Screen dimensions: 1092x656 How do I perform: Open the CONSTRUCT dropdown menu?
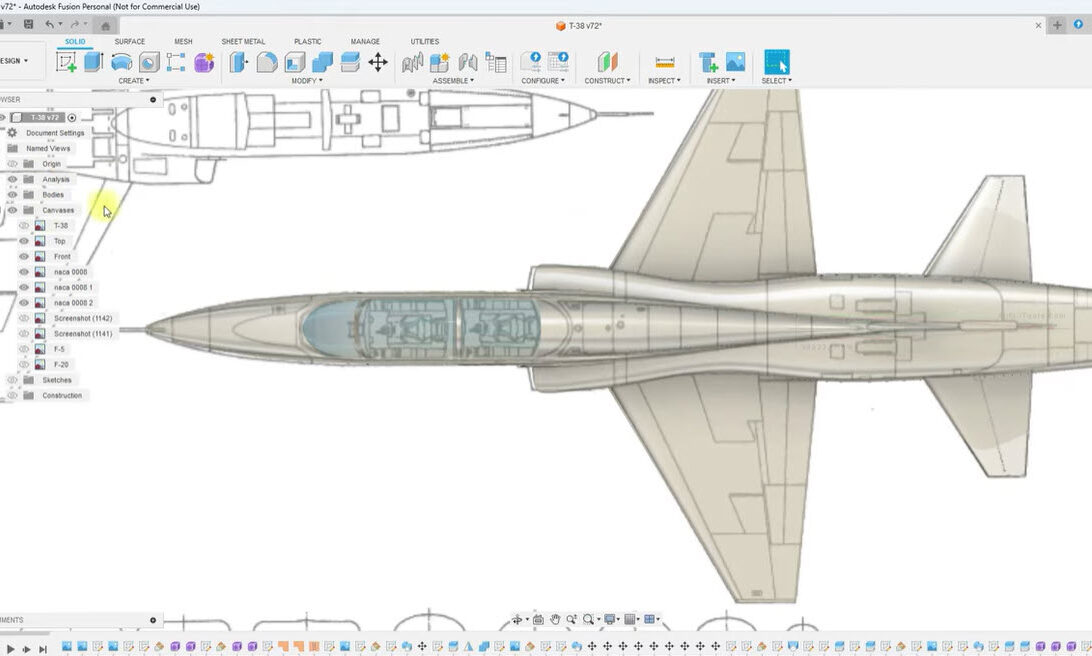pyautogui.click(x=607, y=81)
